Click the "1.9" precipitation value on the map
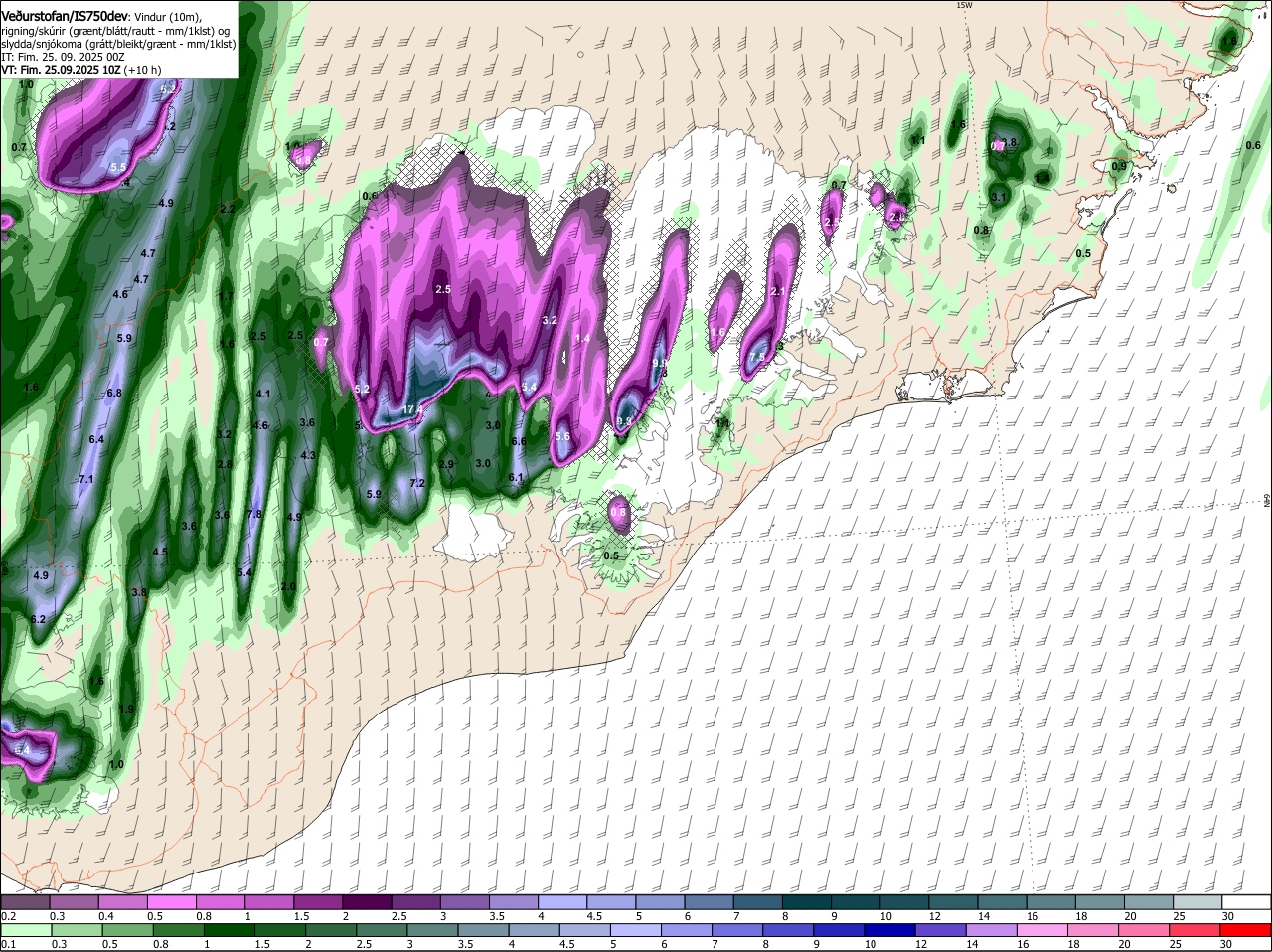 (x=126, y=709)
